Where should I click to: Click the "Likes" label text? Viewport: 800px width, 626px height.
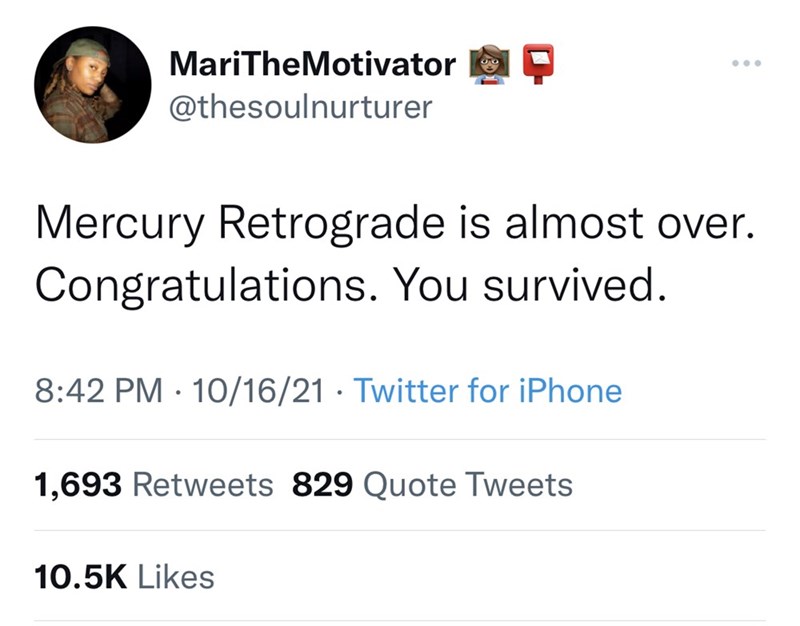coord(173,576)
